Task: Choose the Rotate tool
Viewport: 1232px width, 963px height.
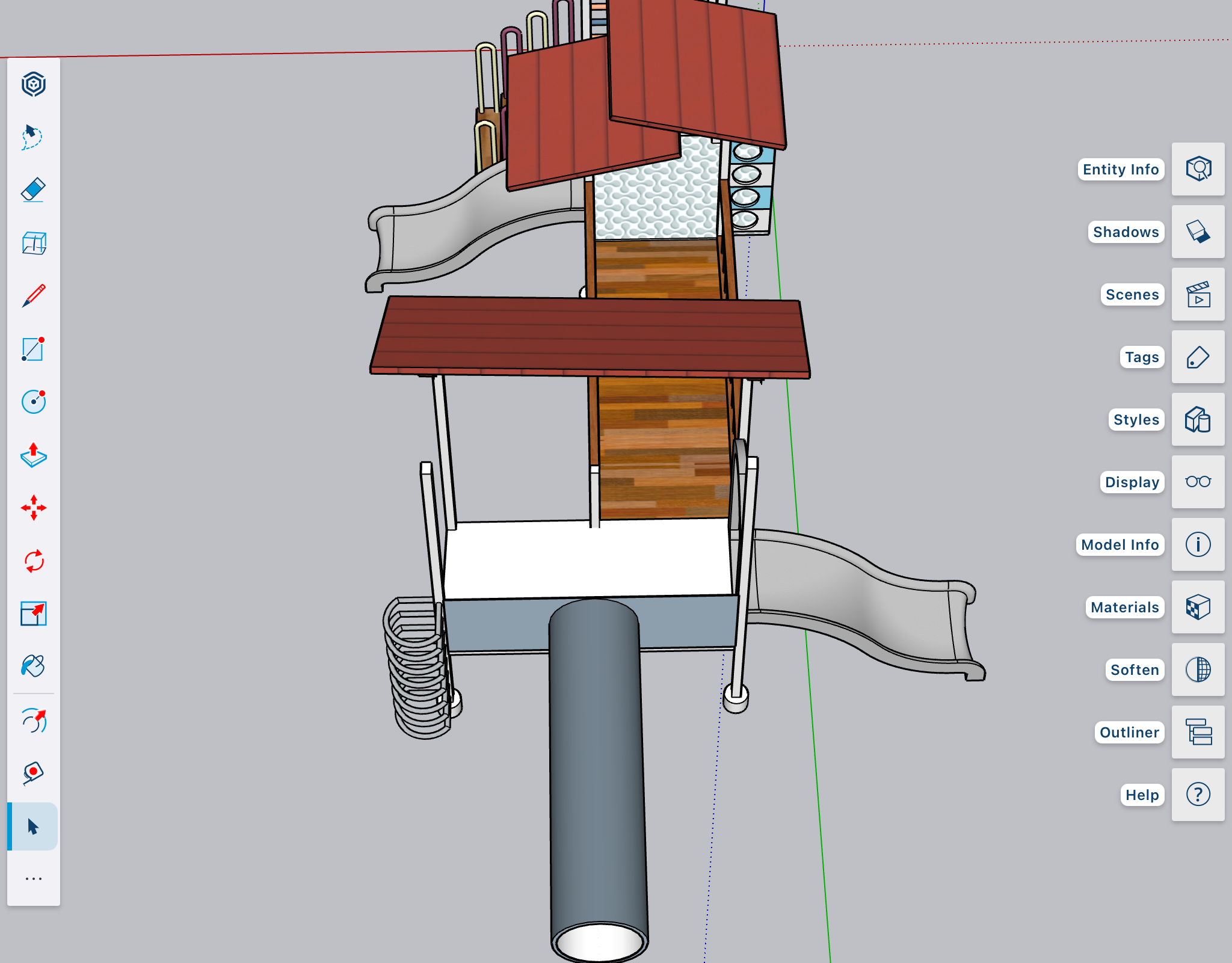Action: (34, 561)
